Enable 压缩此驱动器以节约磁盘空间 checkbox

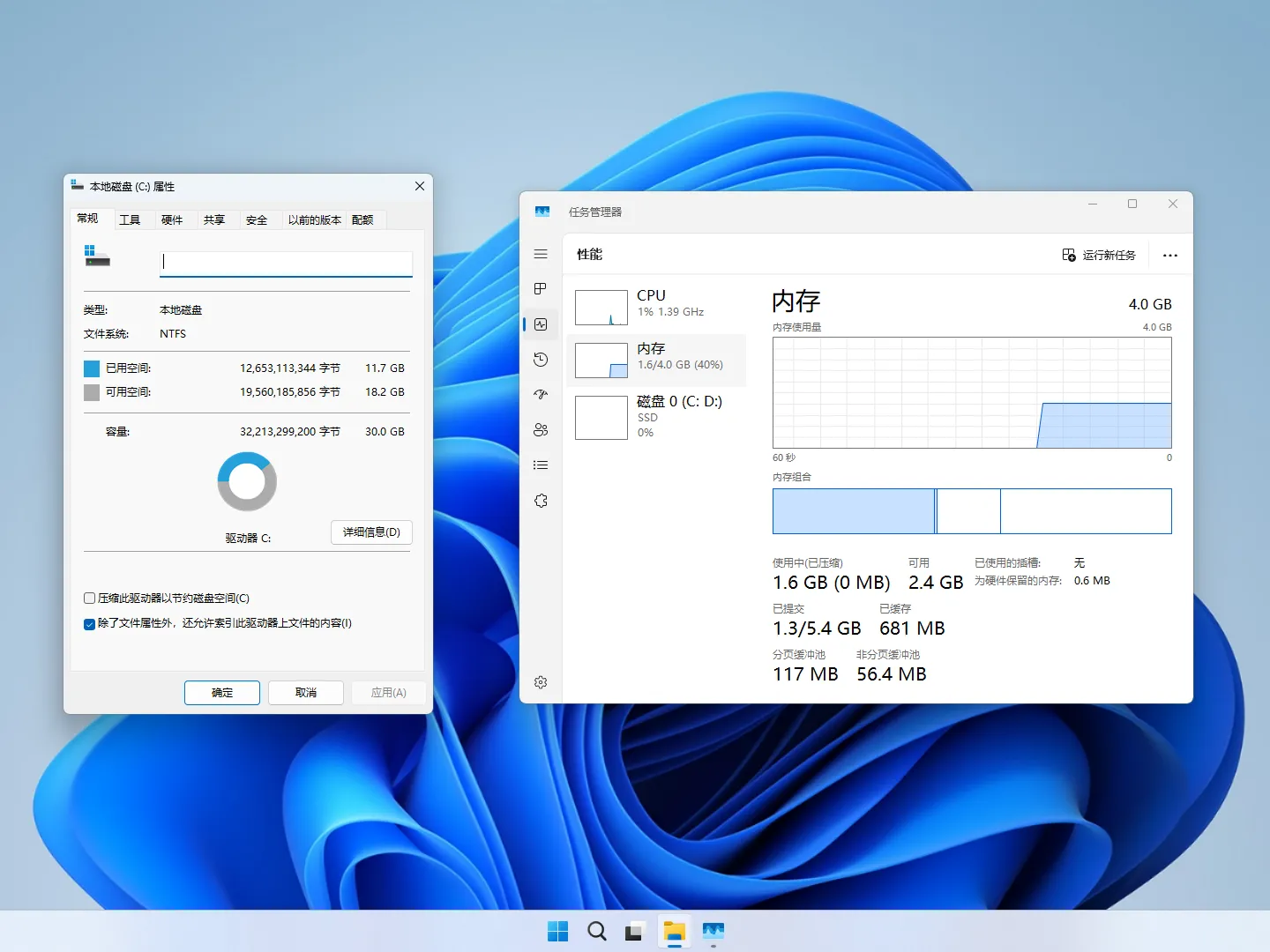[89, 598]
